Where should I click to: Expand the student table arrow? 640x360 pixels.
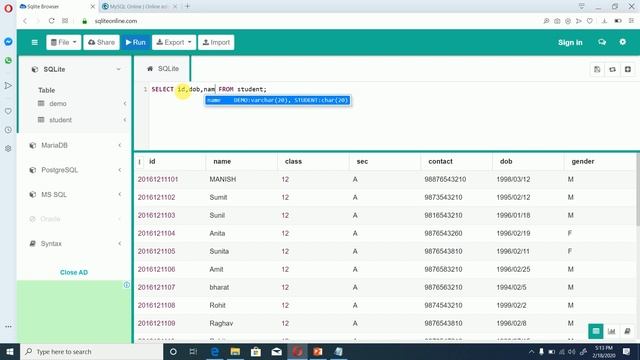[124, 120]
